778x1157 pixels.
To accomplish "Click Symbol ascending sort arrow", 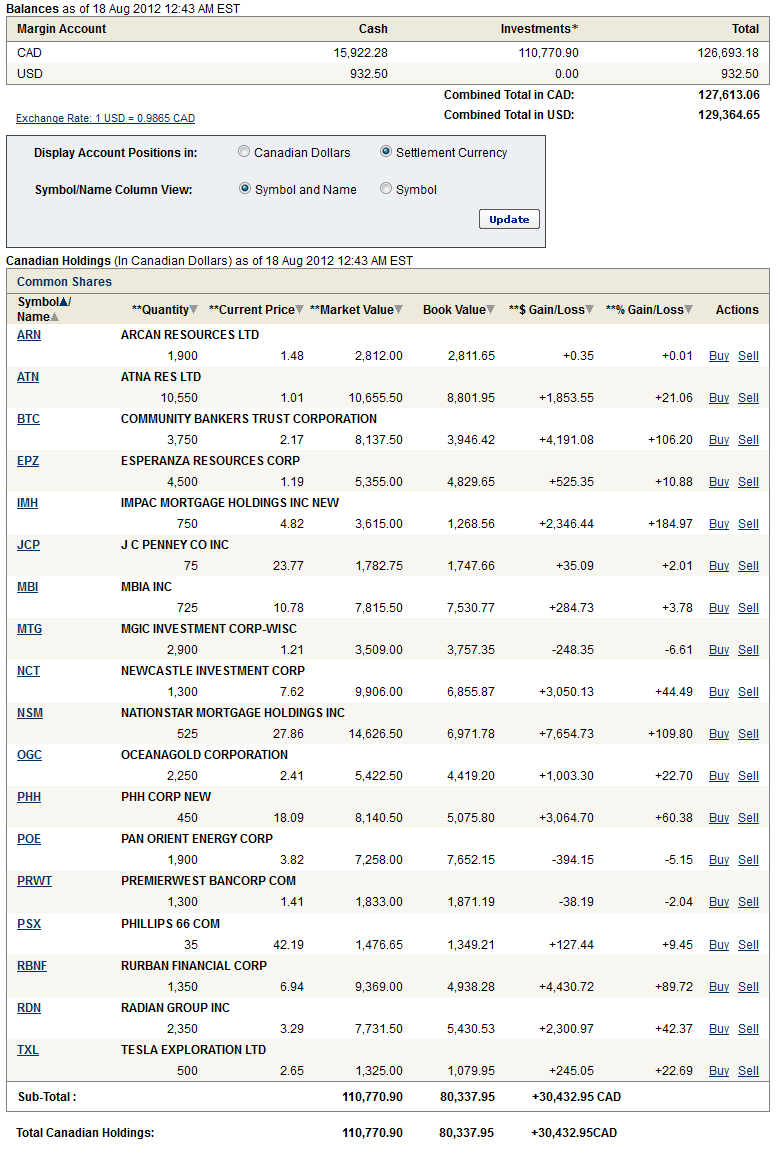I will 65,302.
